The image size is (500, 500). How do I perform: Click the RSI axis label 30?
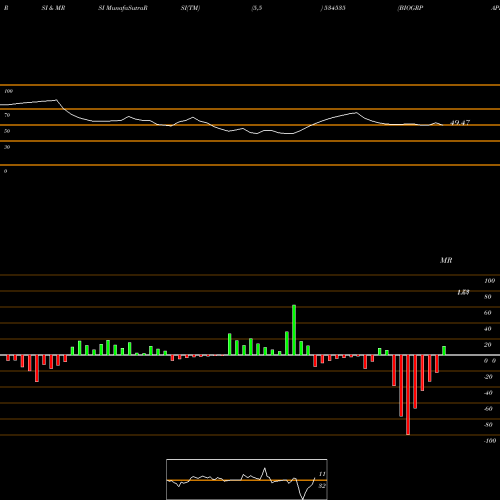7,147
